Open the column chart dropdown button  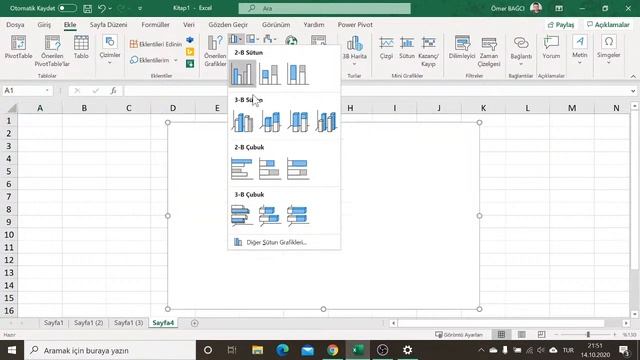click(236, 39)
